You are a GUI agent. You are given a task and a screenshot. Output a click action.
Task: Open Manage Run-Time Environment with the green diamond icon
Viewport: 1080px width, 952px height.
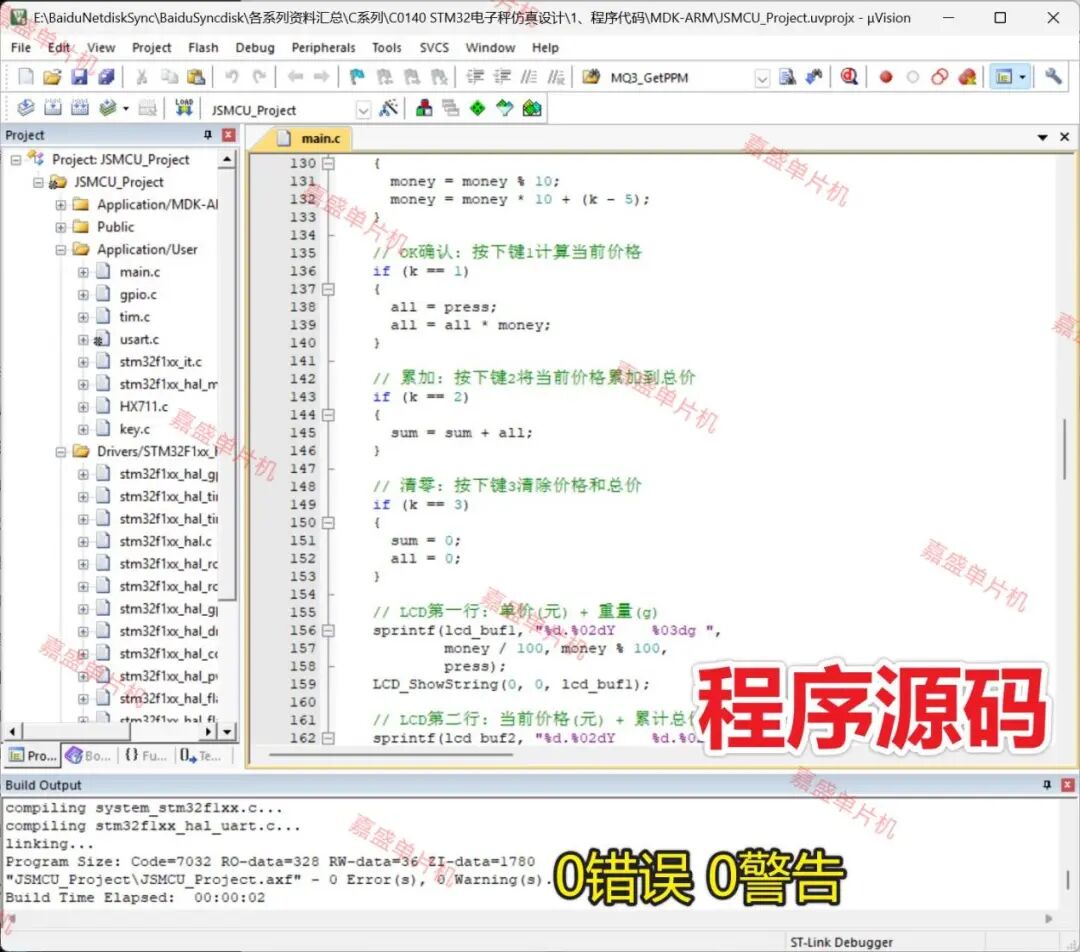477,108
